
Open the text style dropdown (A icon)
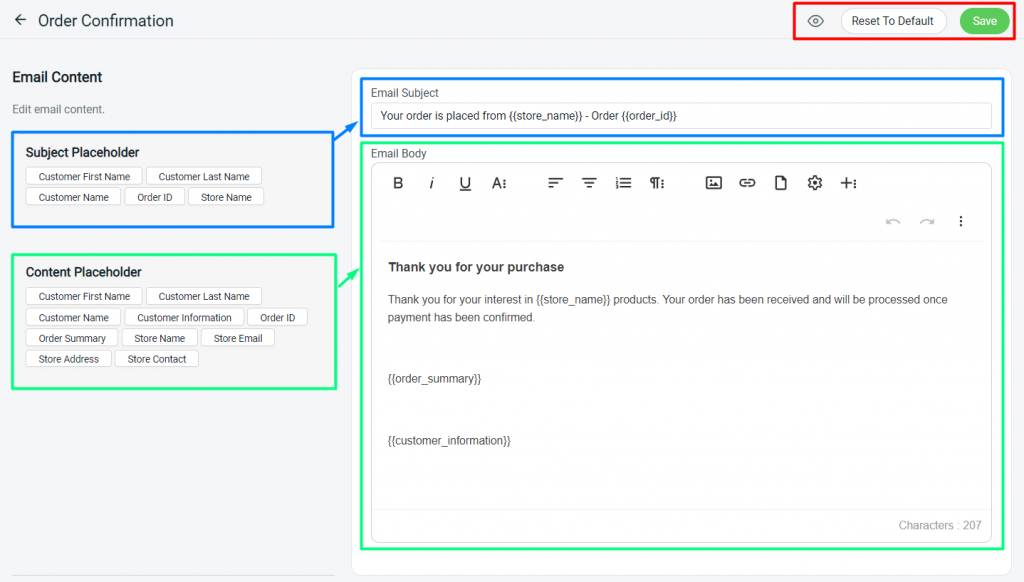click(x=499, y=183)
